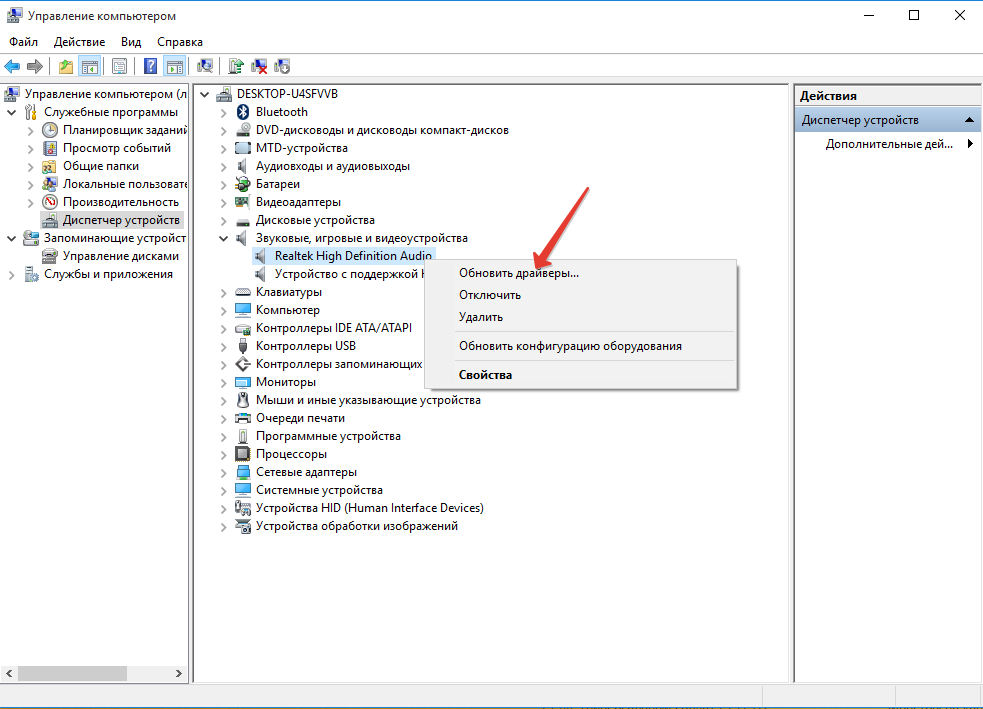
Task: Click left arrow of the tree scrollbar
Action: pos(9,673)
